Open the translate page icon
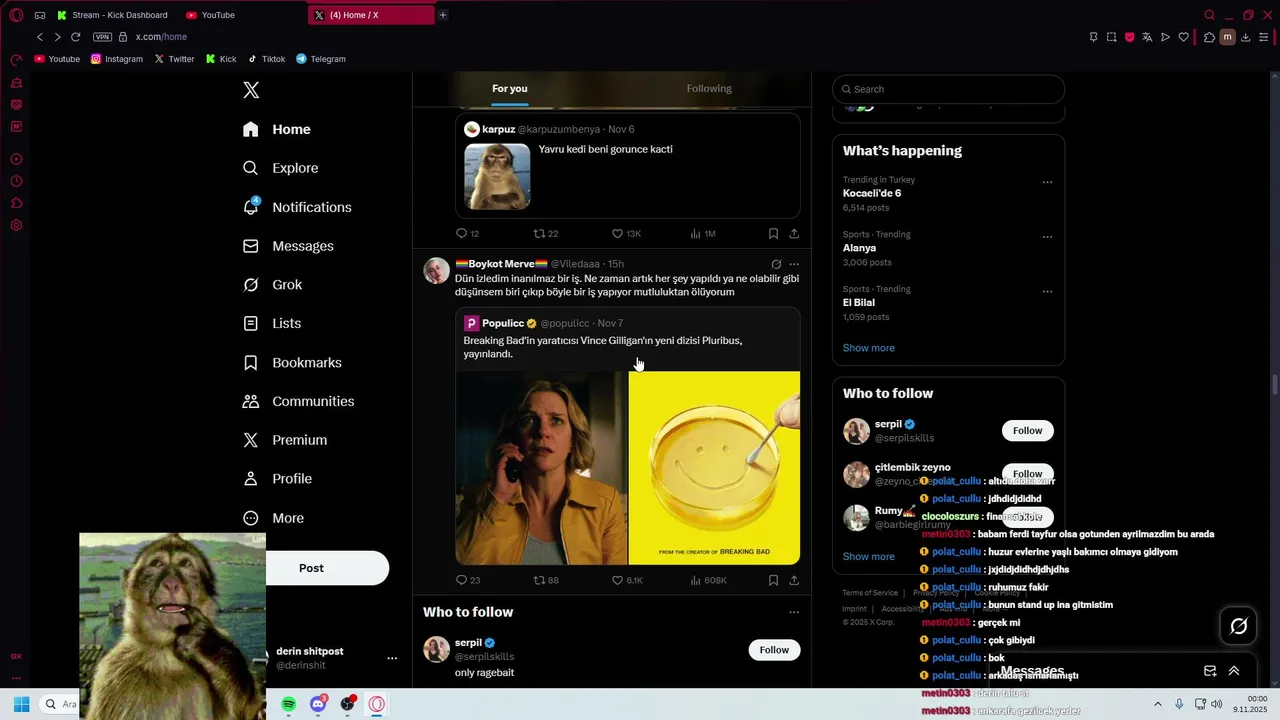Viewport: 1280px width, 720px height. tap(1147, 37)
